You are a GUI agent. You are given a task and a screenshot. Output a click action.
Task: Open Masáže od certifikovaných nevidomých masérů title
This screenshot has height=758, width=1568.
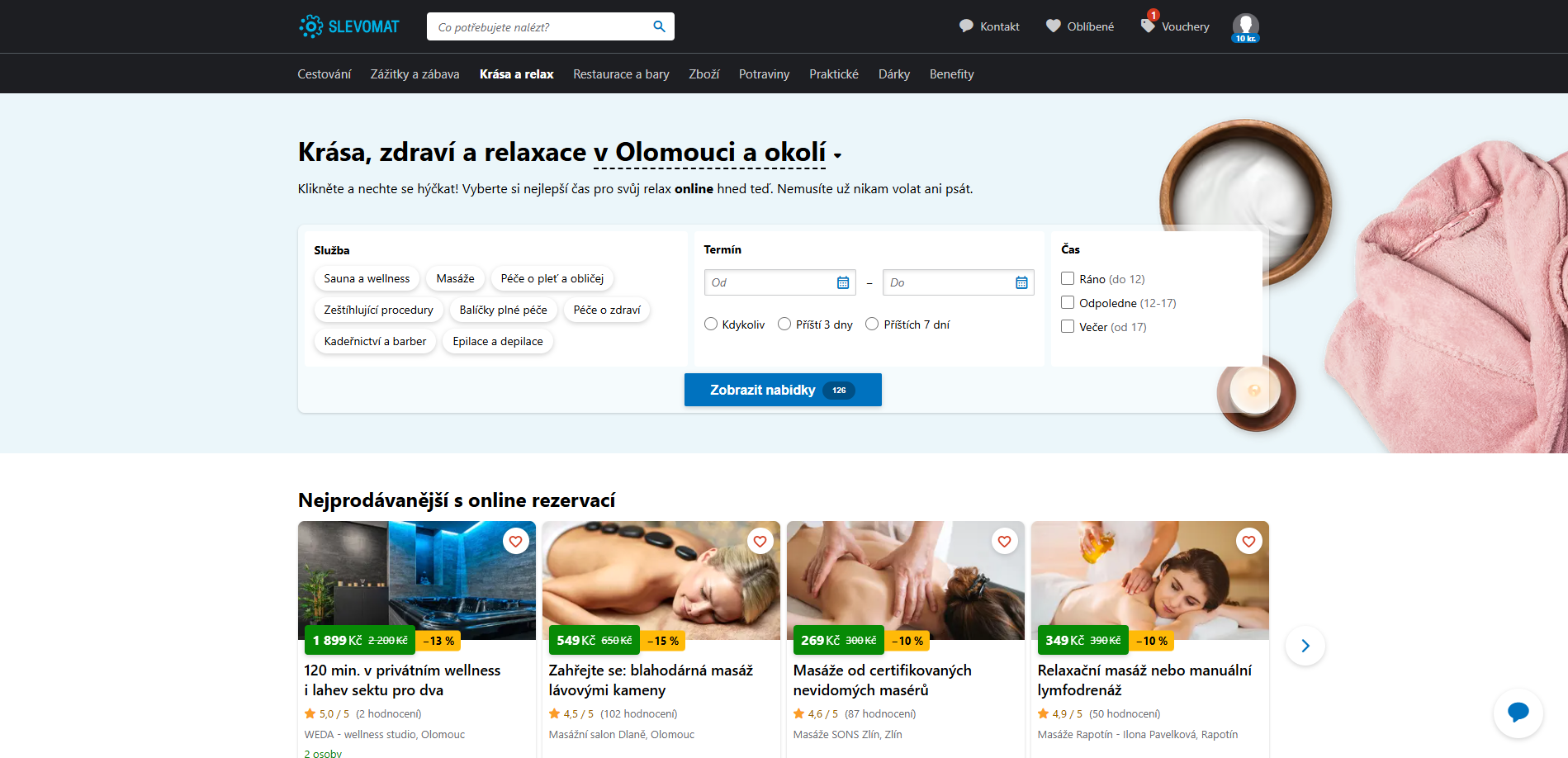point(883,680)
